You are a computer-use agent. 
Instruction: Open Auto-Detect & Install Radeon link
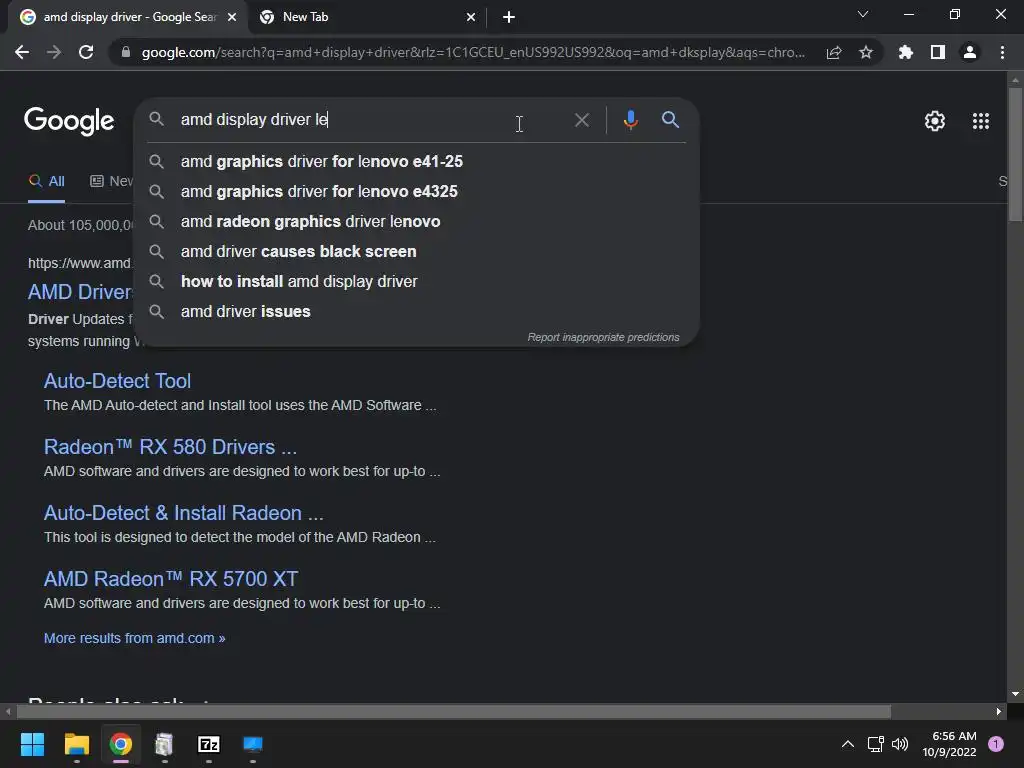point(184,513)
